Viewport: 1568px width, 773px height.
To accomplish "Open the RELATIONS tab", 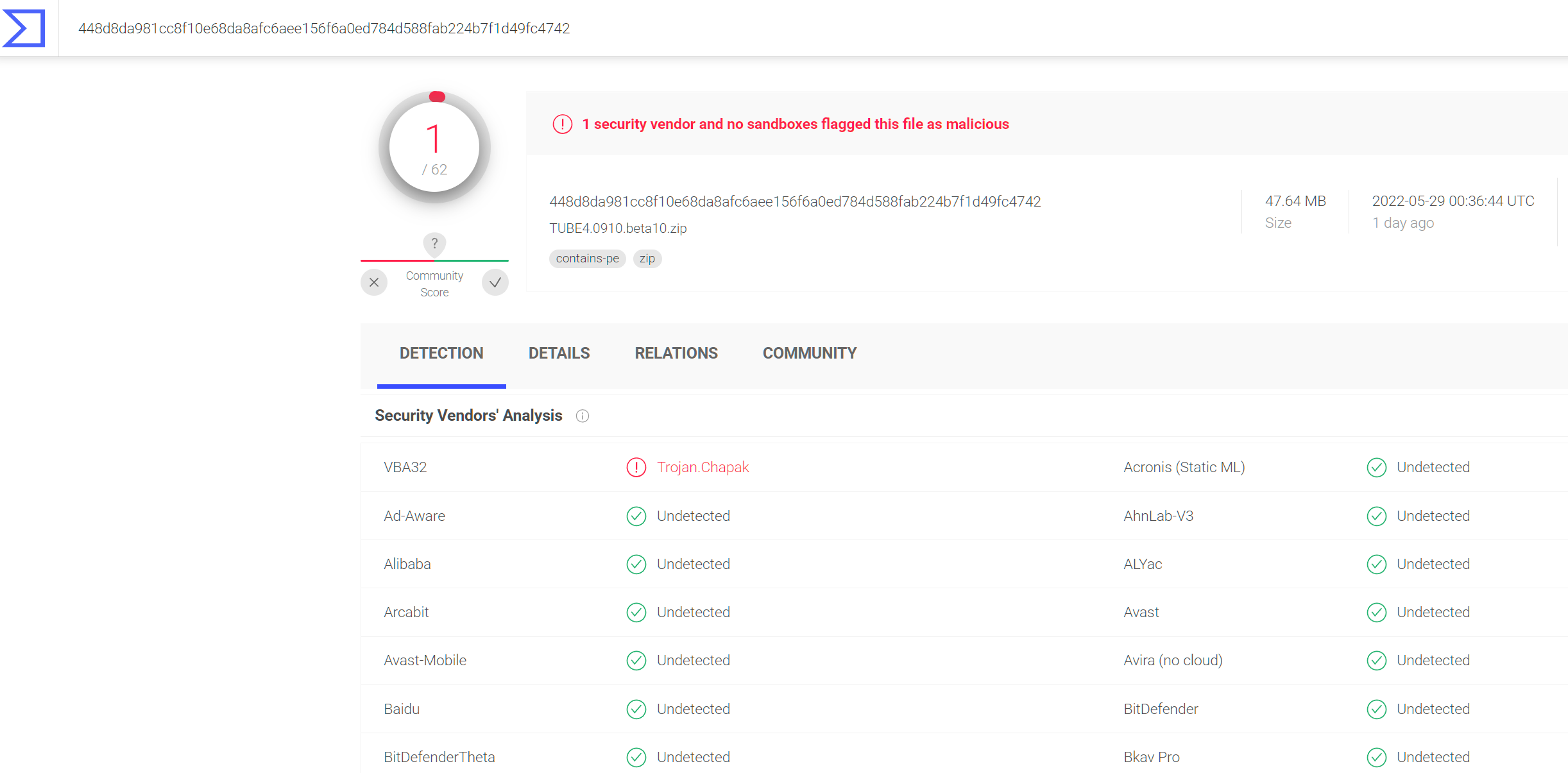I will pos(676,353).
